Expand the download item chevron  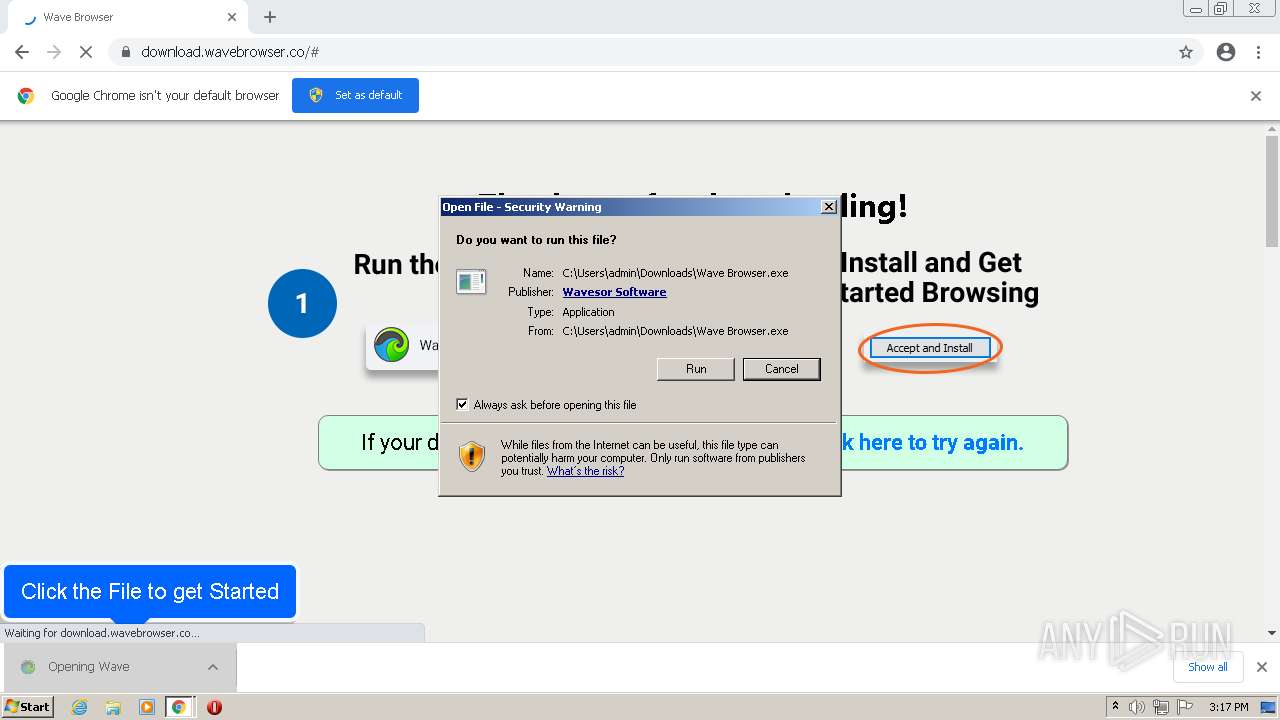[213, 667]
